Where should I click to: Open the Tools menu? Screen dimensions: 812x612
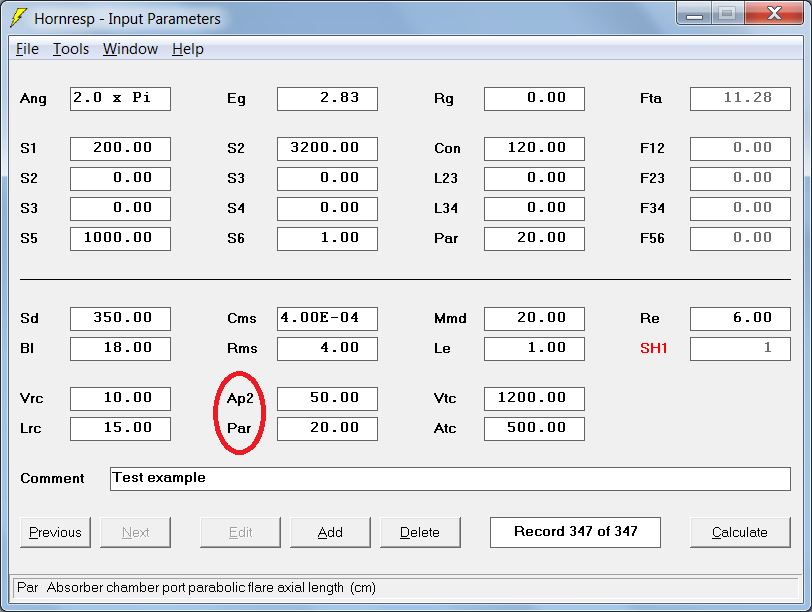tap(71, 49)
